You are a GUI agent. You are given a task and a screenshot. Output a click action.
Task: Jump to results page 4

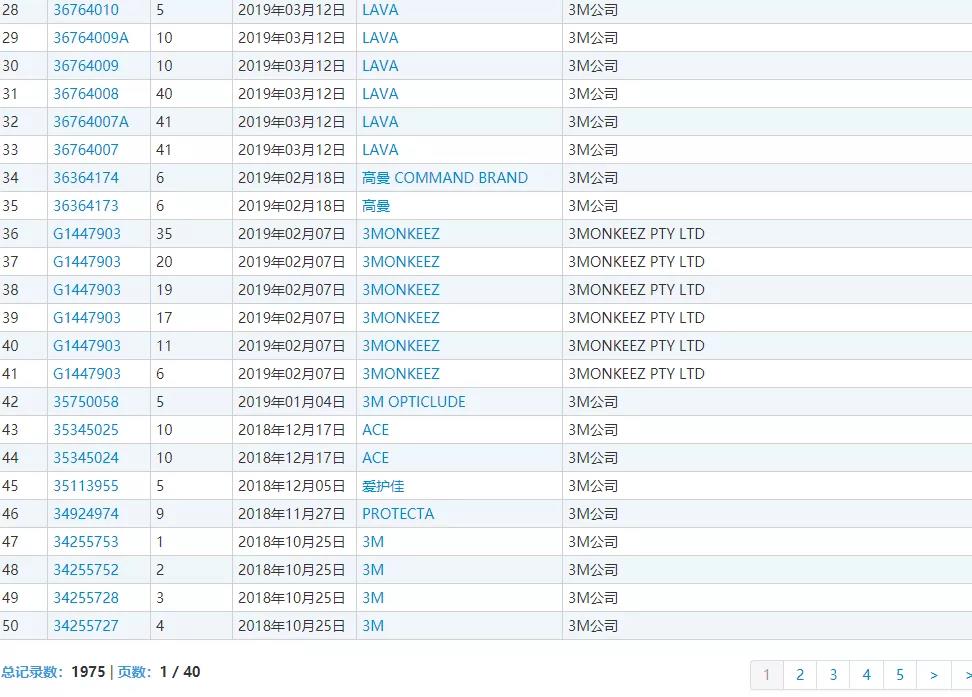pos(867,675)
